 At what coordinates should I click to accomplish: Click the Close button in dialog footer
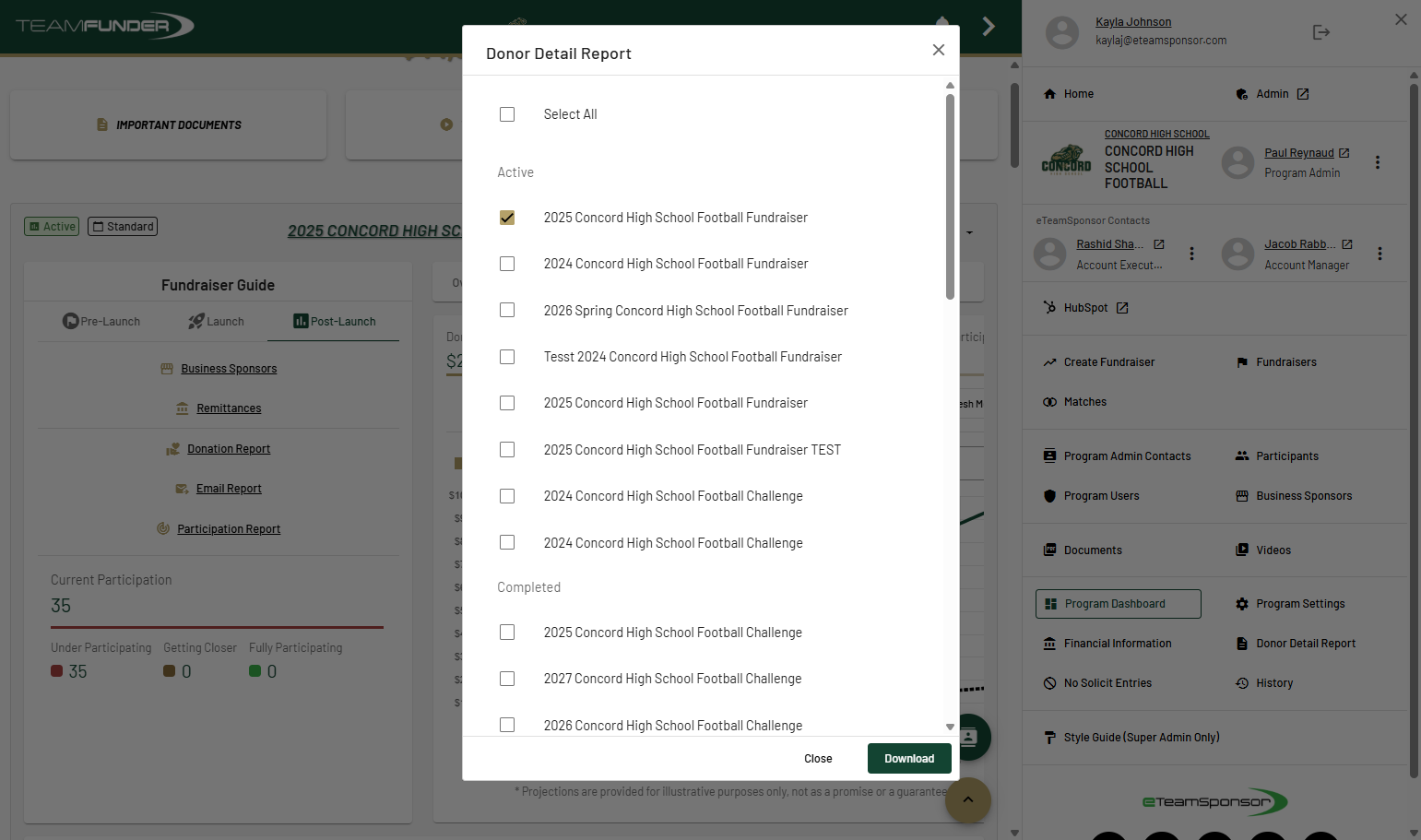click(818, 759)
